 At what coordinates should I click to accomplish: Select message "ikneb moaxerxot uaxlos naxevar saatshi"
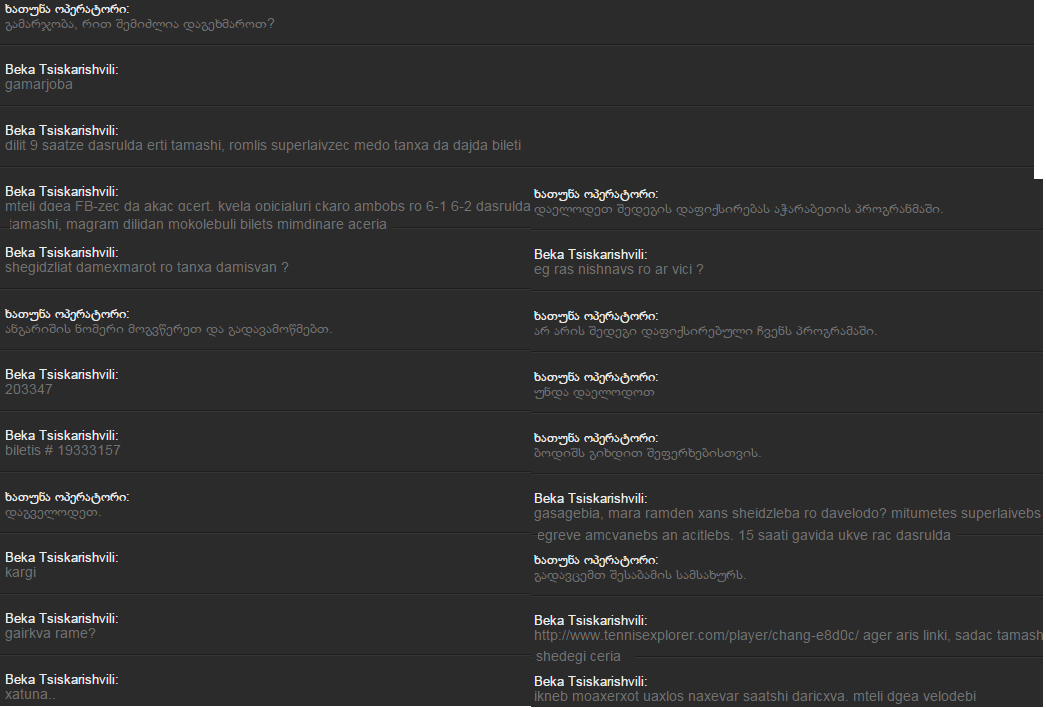pyautogui.click(x=755, y=697)
